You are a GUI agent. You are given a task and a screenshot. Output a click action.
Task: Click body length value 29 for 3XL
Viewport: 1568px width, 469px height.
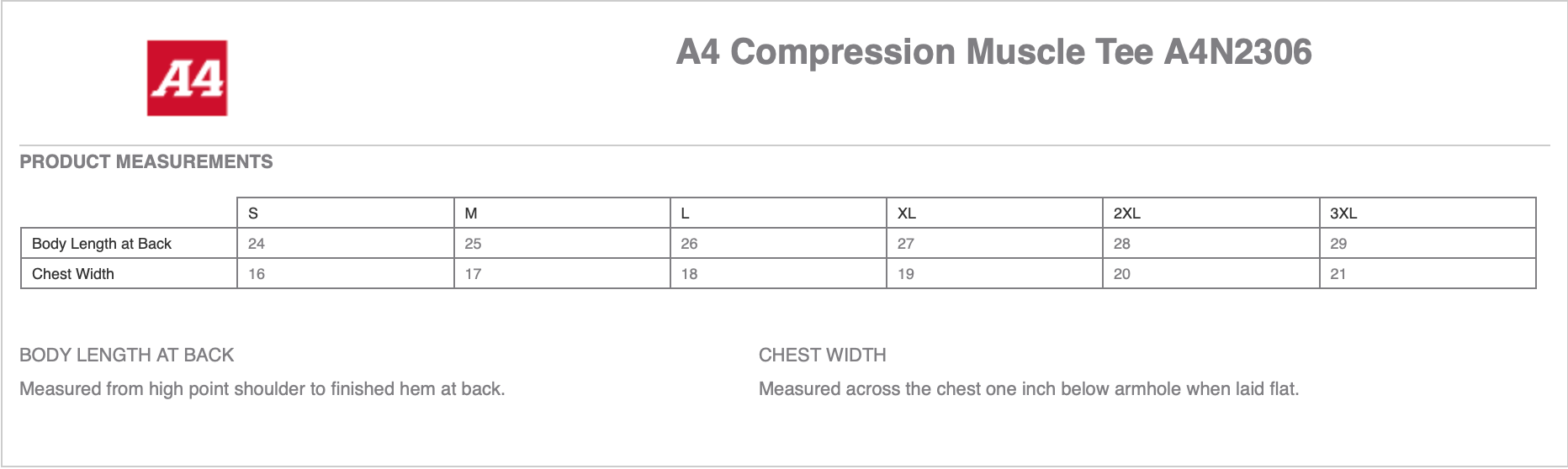1338,244
